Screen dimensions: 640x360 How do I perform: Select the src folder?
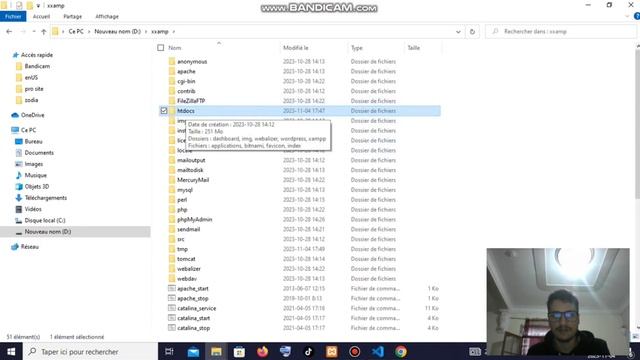[181, 239]
